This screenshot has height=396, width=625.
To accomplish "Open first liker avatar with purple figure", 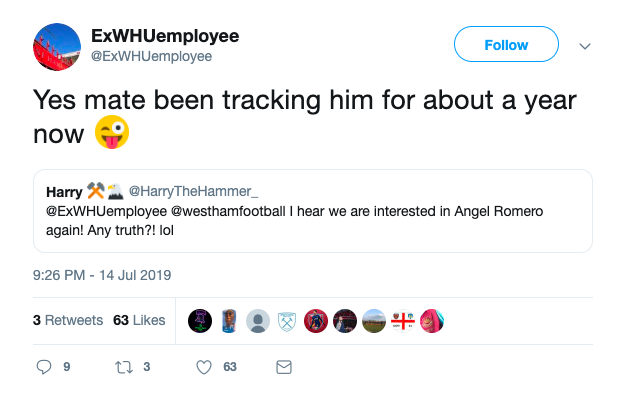I will (200, 321).
